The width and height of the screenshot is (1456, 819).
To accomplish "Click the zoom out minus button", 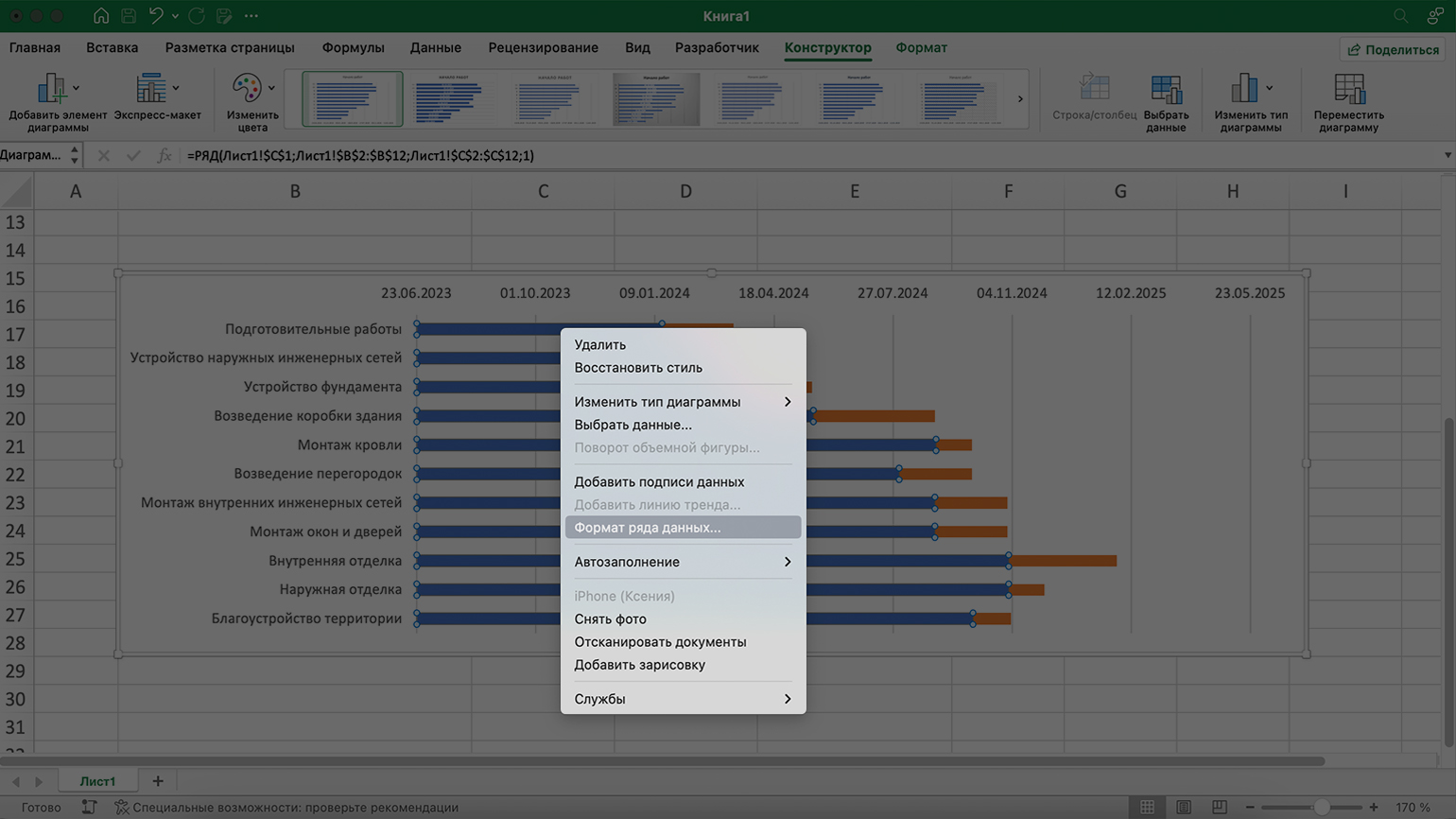I will 1250,807.
